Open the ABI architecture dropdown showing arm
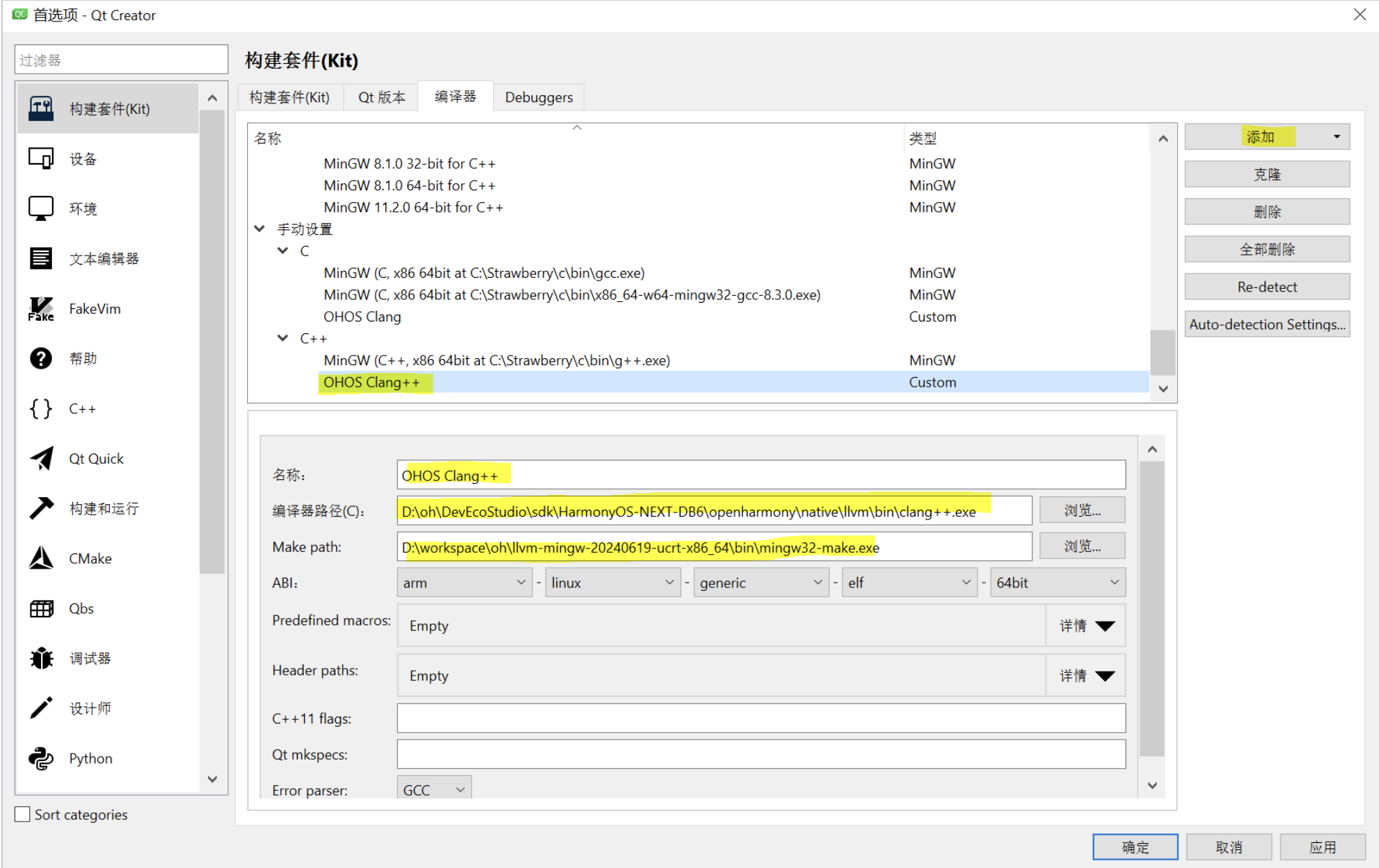 pyautogui.click(x=464, y=583)
